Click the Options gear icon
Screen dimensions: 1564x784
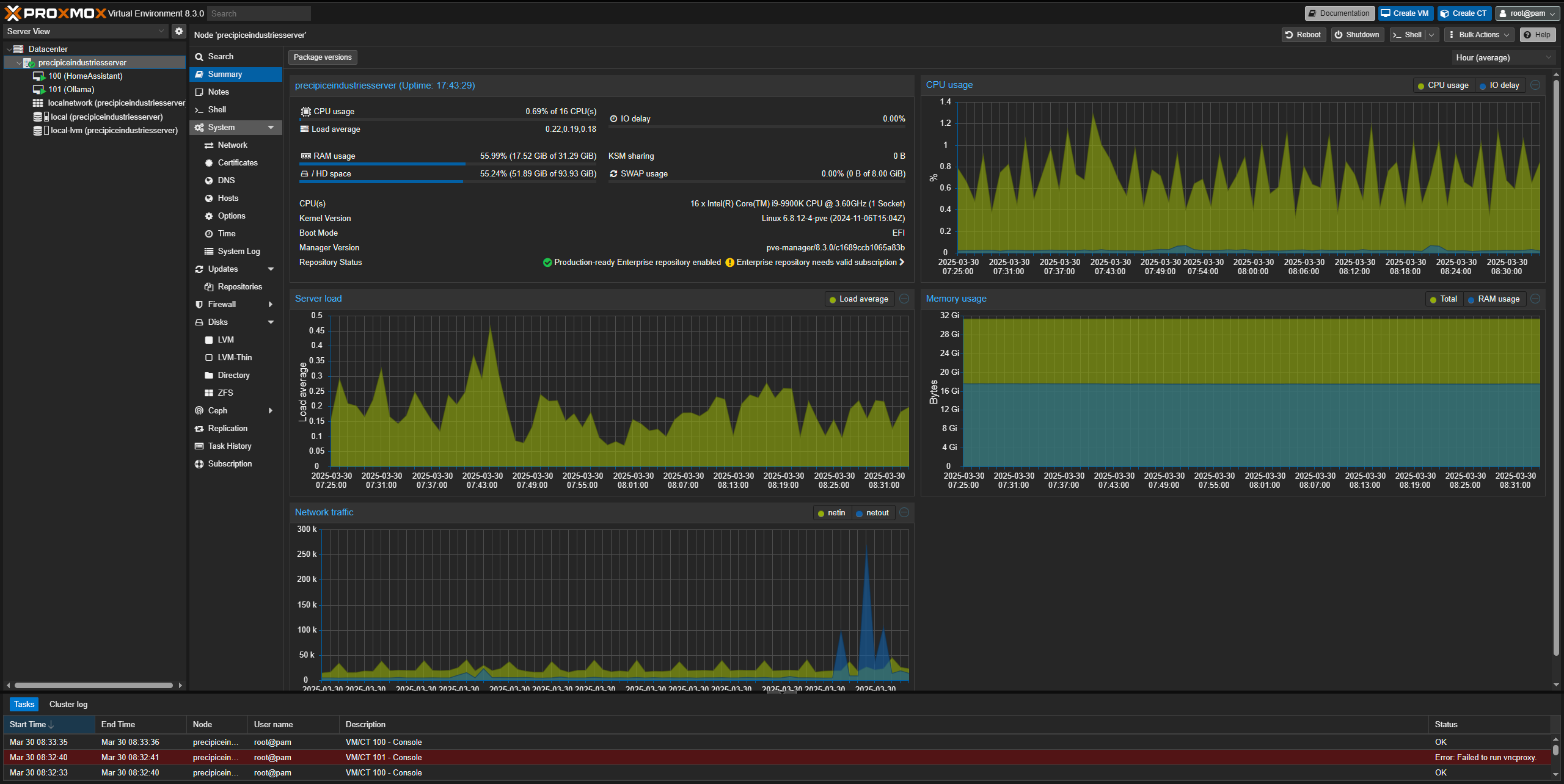pyautogui.click(x=209, y=216)
